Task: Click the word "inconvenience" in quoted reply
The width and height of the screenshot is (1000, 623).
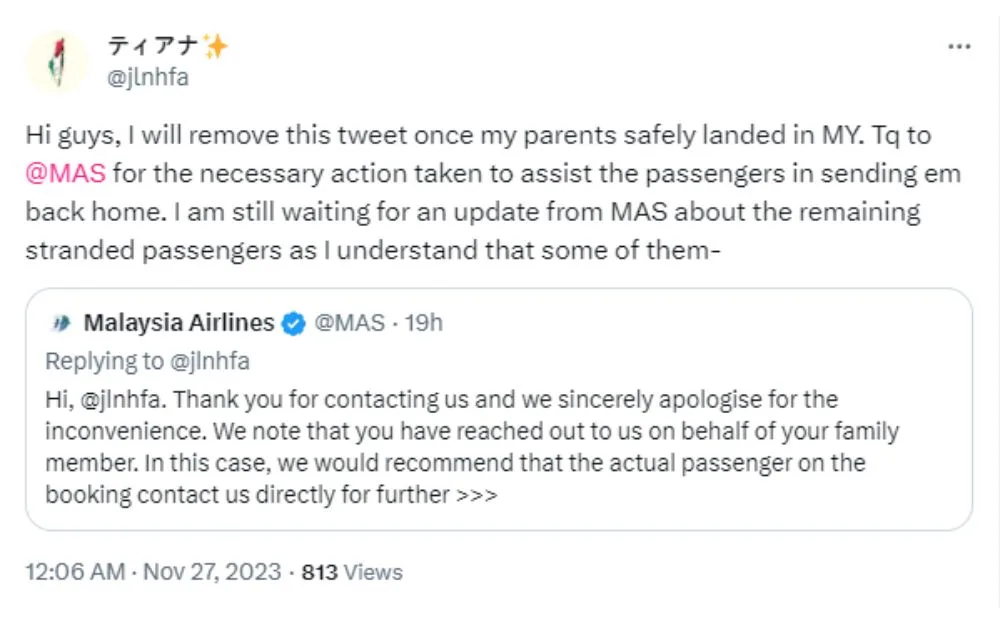Action: click(116, 431)
